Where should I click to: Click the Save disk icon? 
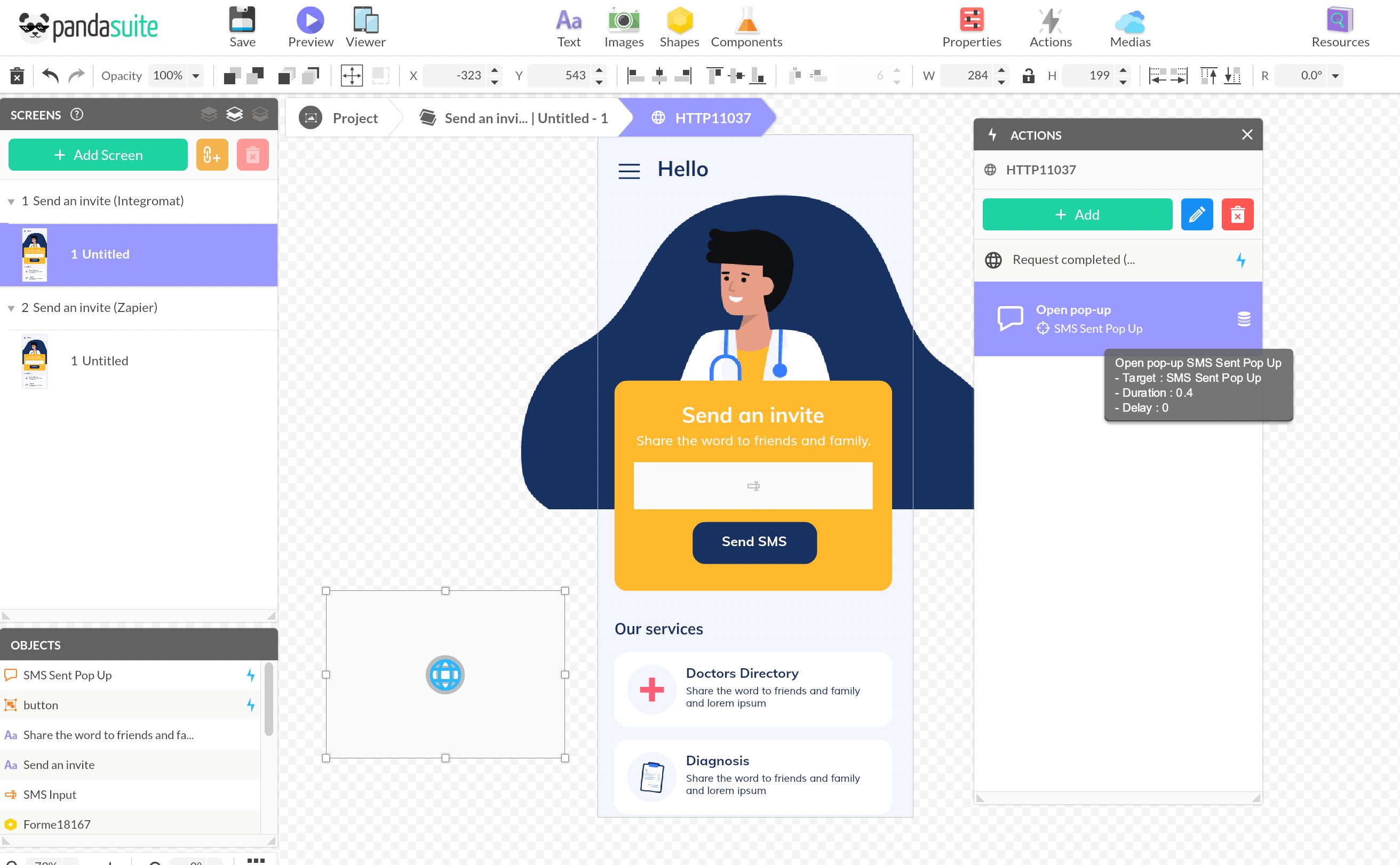(242, 20)
